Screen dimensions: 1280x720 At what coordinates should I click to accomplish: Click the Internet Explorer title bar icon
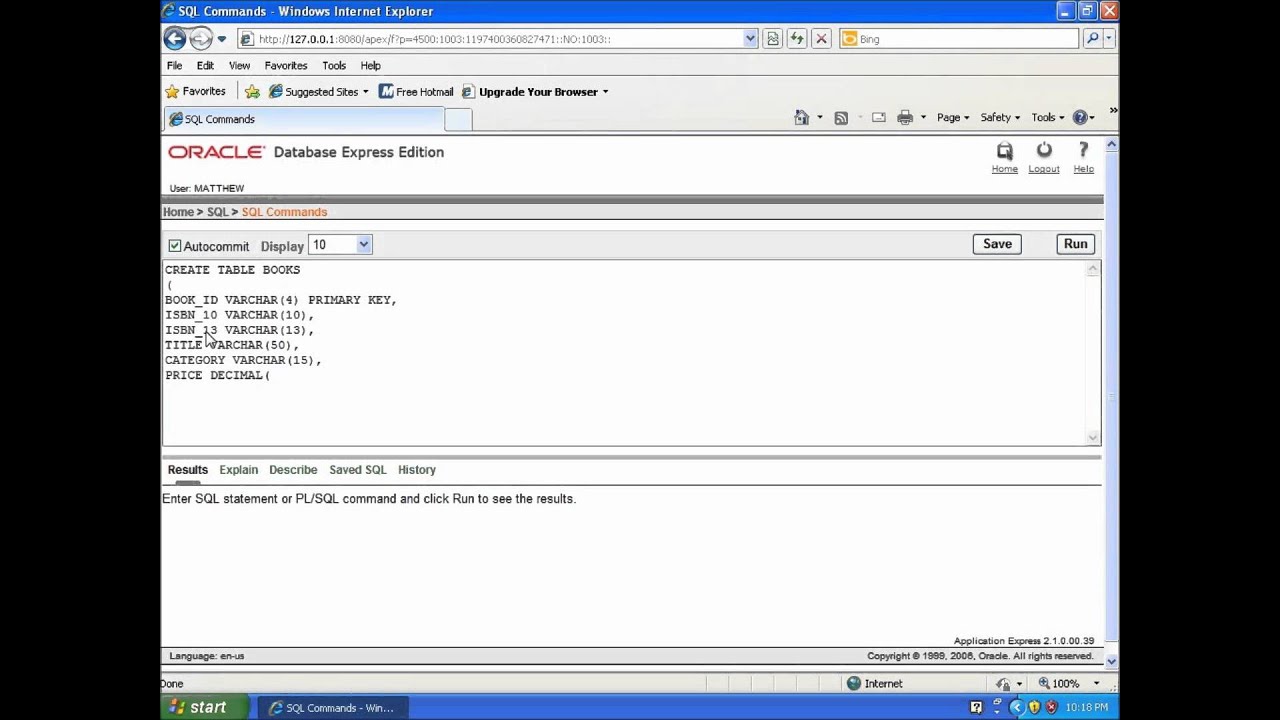tap(170, 11)
